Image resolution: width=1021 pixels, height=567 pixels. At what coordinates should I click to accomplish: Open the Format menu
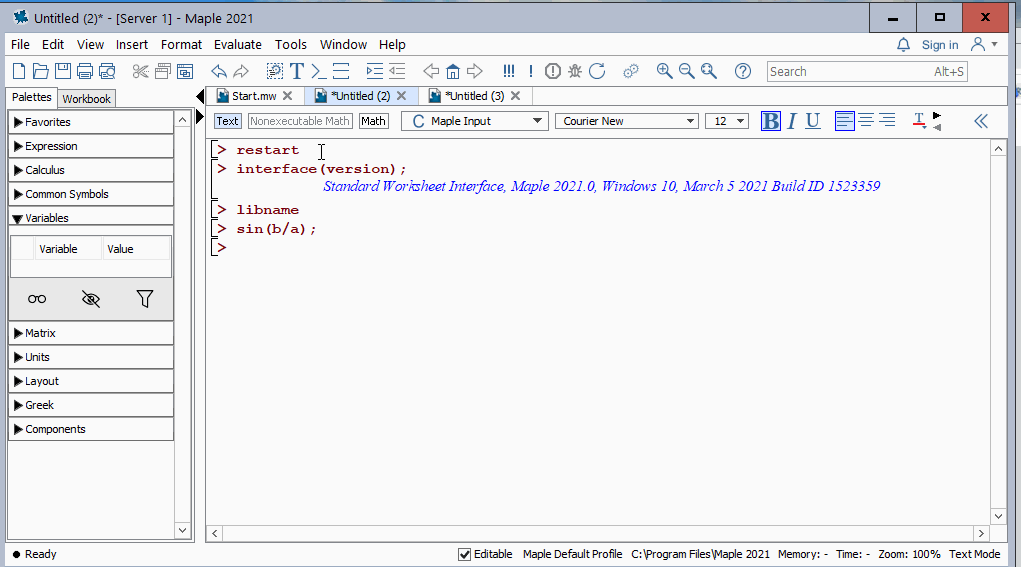(x=181, y=44)
